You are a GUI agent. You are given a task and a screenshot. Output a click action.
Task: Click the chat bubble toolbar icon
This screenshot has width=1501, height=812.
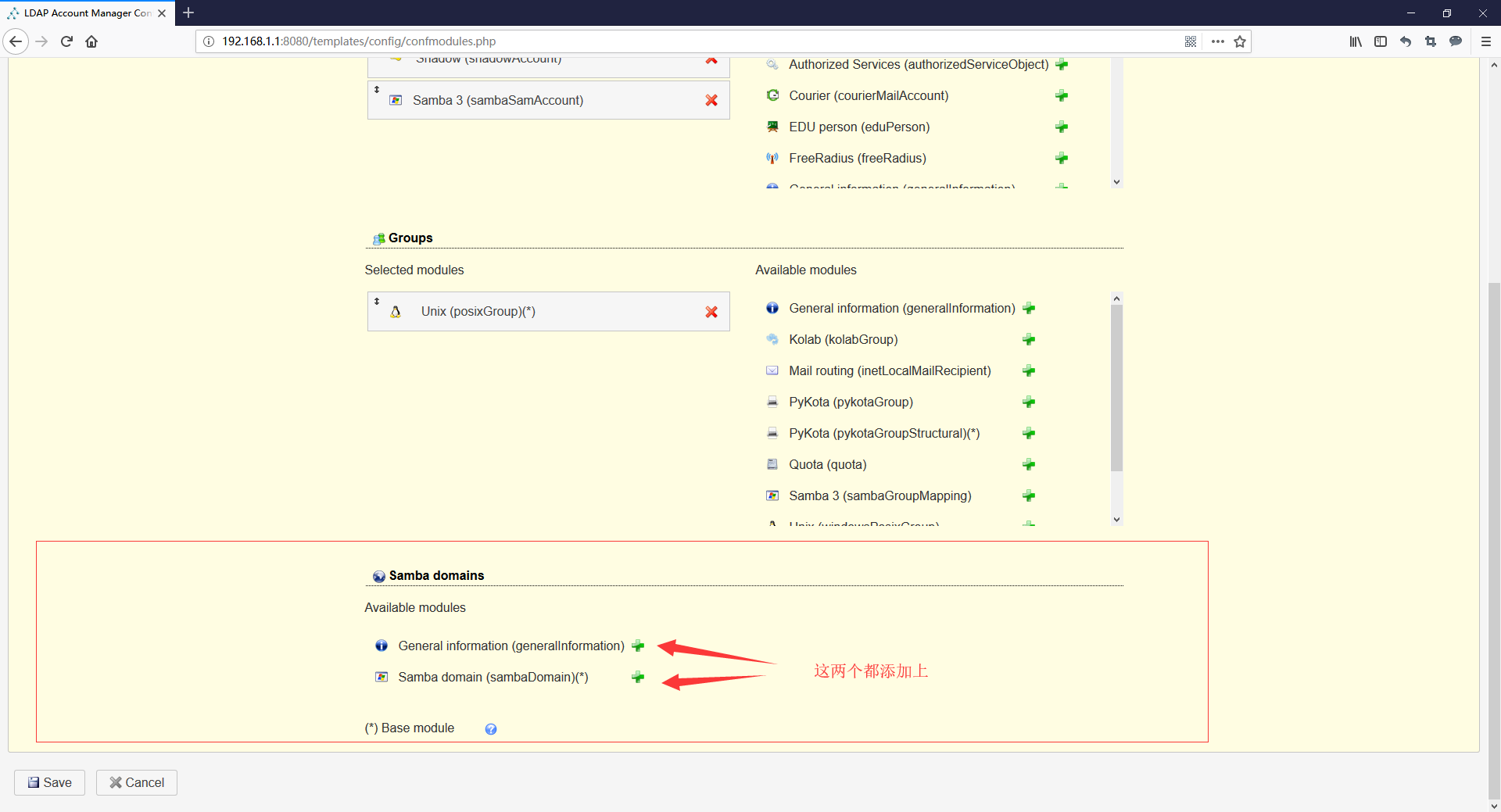point(1456,41)
